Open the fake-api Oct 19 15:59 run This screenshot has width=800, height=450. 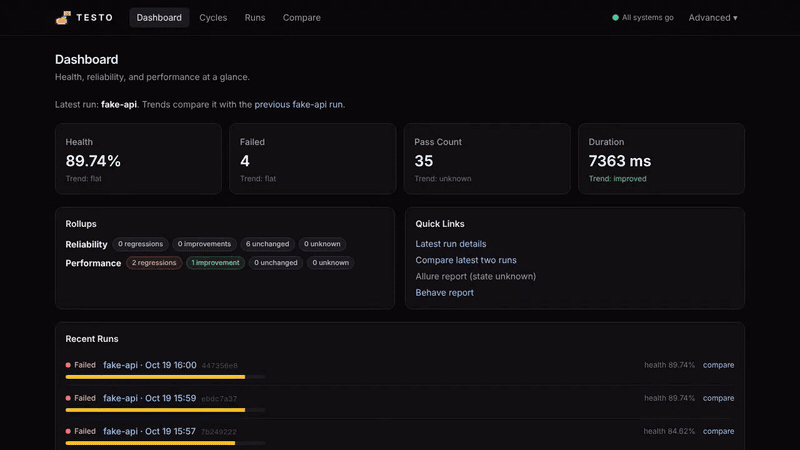pos(149,398)
